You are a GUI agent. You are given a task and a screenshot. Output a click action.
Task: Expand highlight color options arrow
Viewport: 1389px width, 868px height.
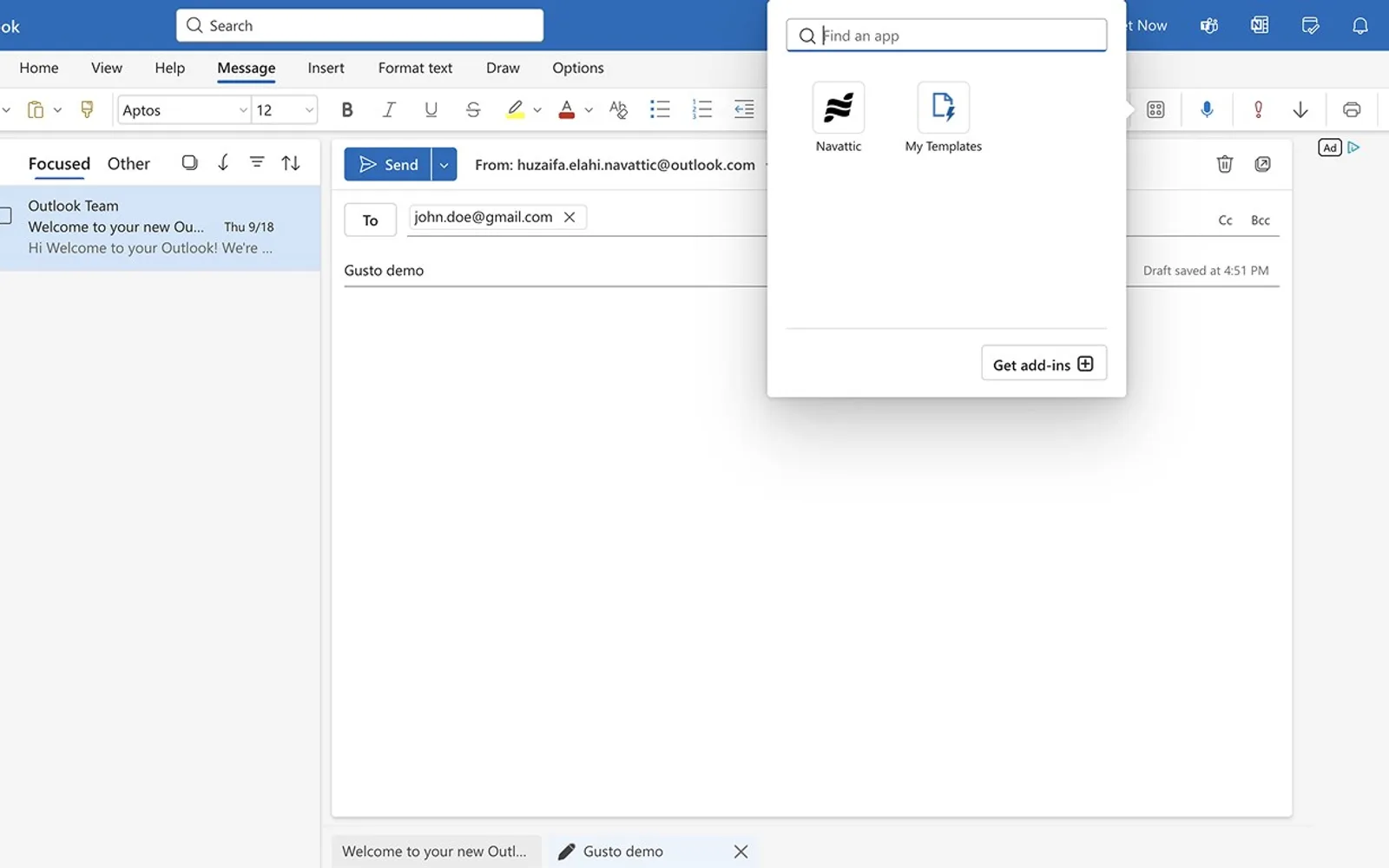tap(537, 110)
